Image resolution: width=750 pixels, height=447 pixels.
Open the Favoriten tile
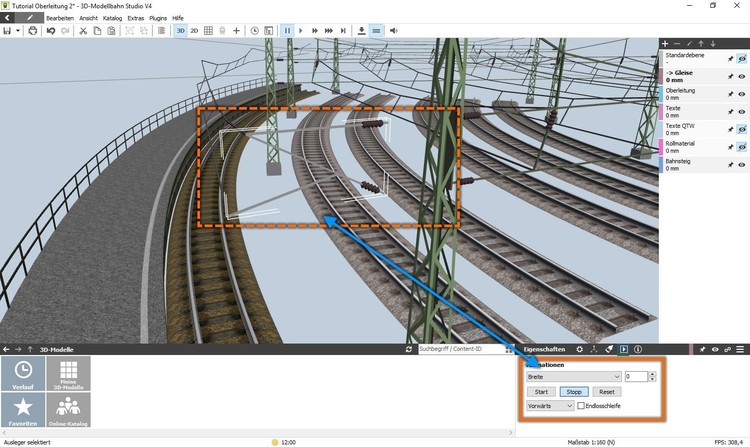click(x=23, y=410)
